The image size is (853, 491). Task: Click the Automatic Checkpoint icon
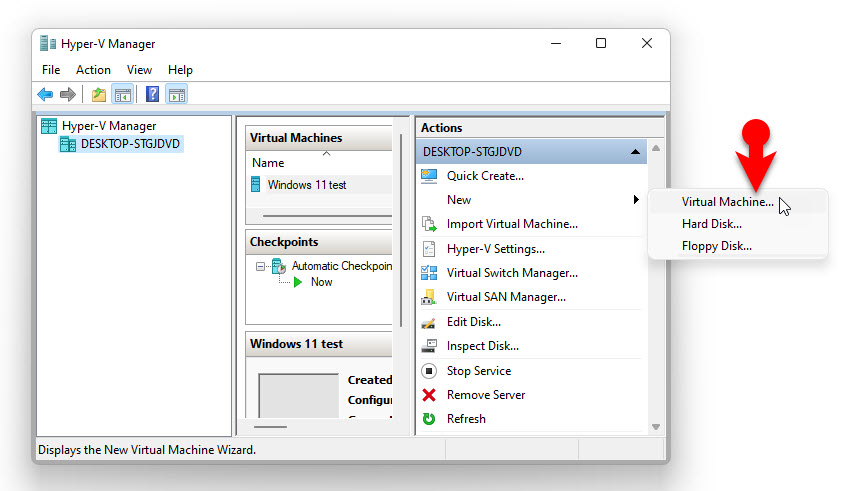tap(279, 266)
